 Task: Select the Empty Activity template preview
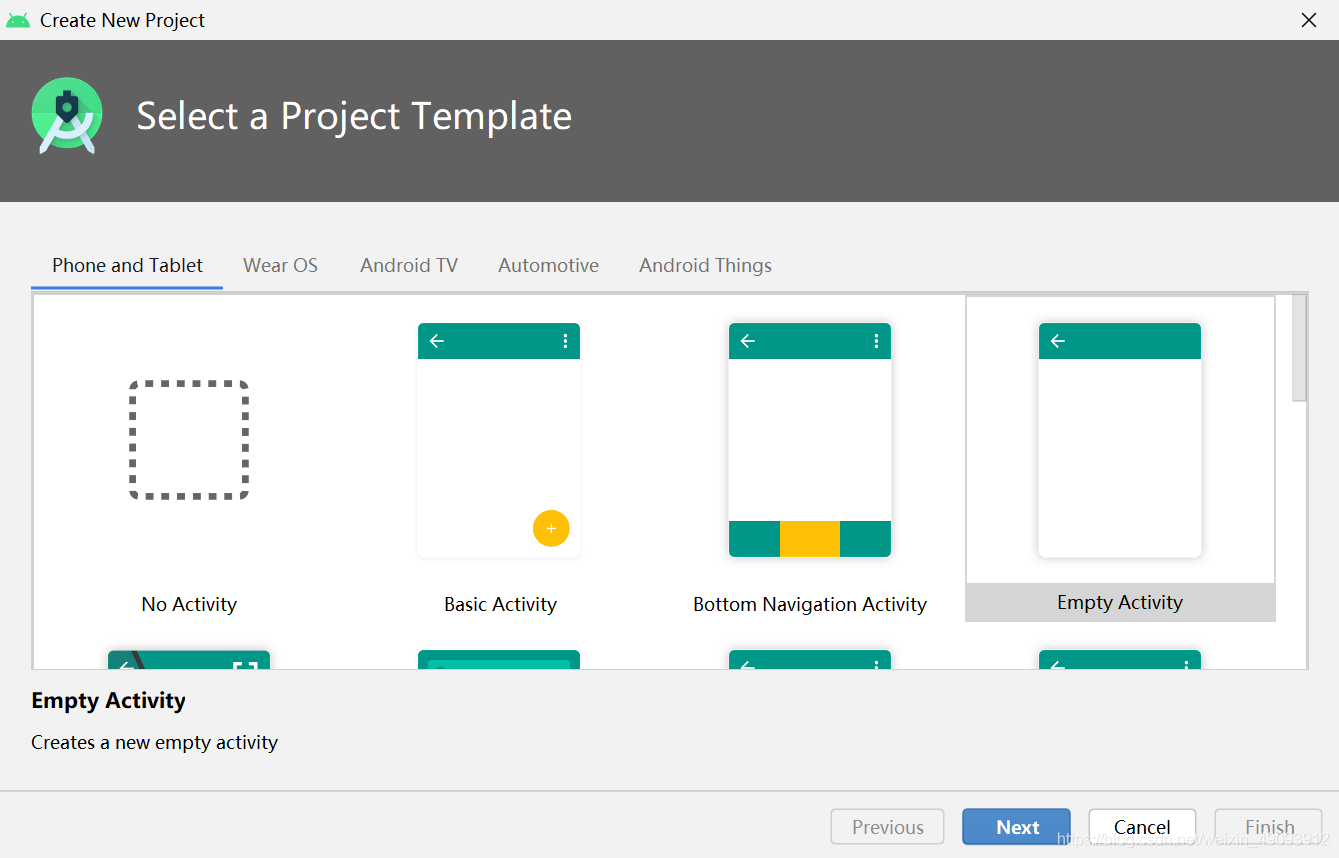1120,440
